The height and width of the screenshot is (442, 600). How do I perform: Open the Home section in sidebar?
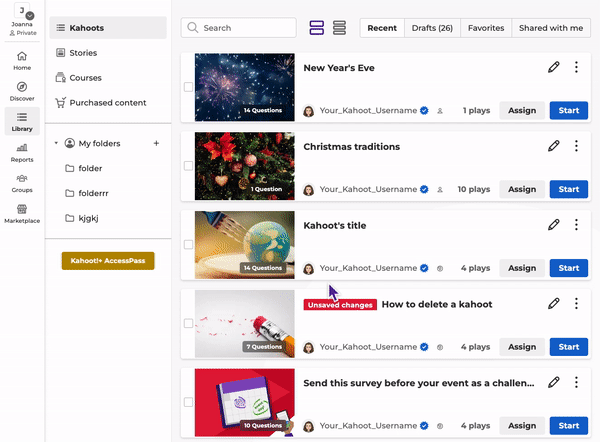pos(22,61)
